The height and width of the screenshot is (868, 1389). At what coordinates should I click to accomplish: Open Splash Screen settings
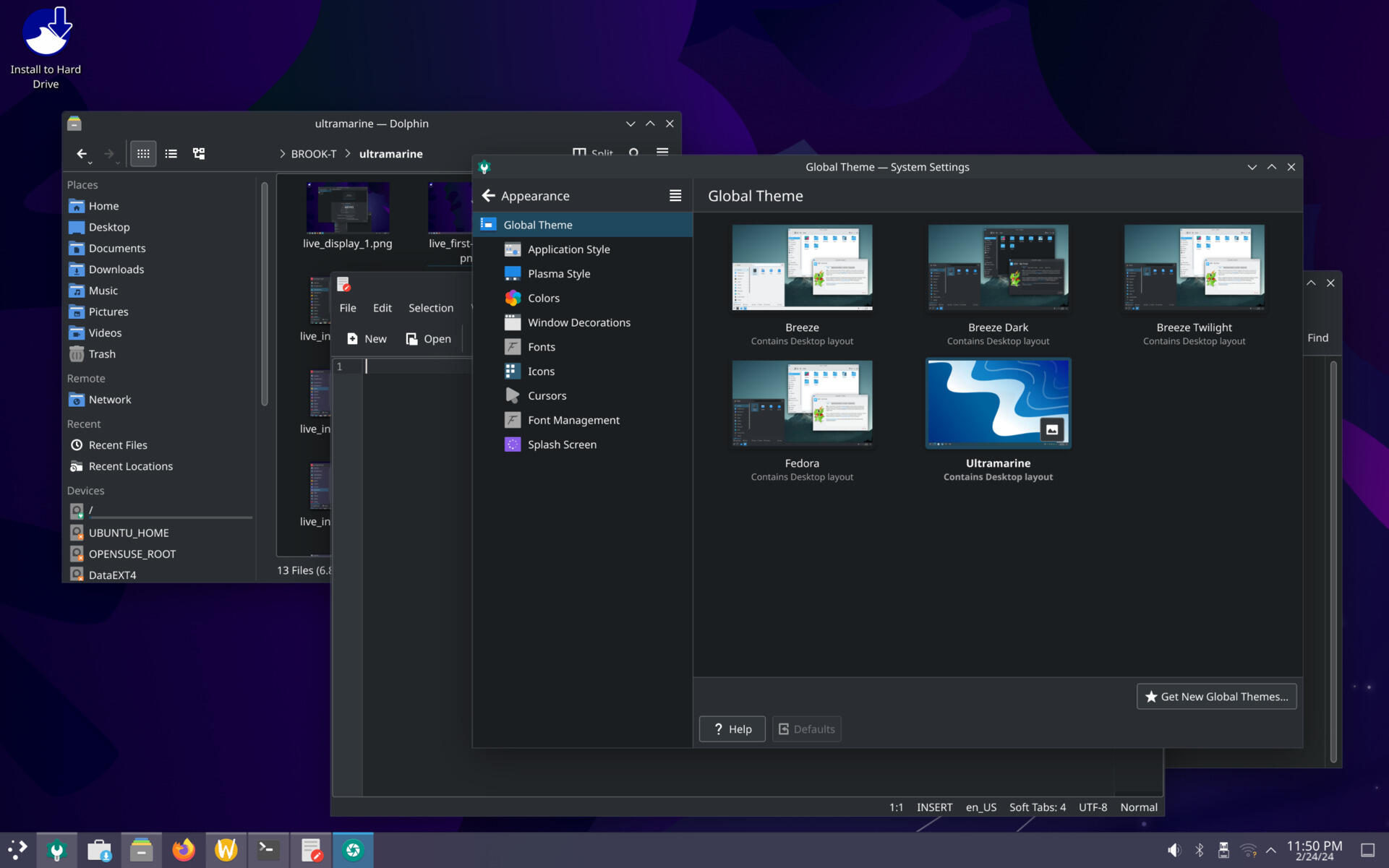pos(582,444)
